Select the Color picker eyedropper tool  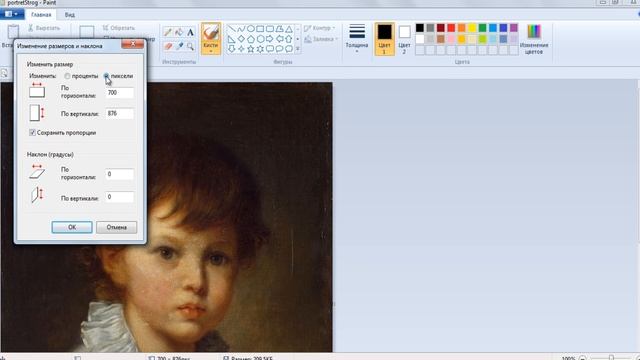click(x=179, y=46)
